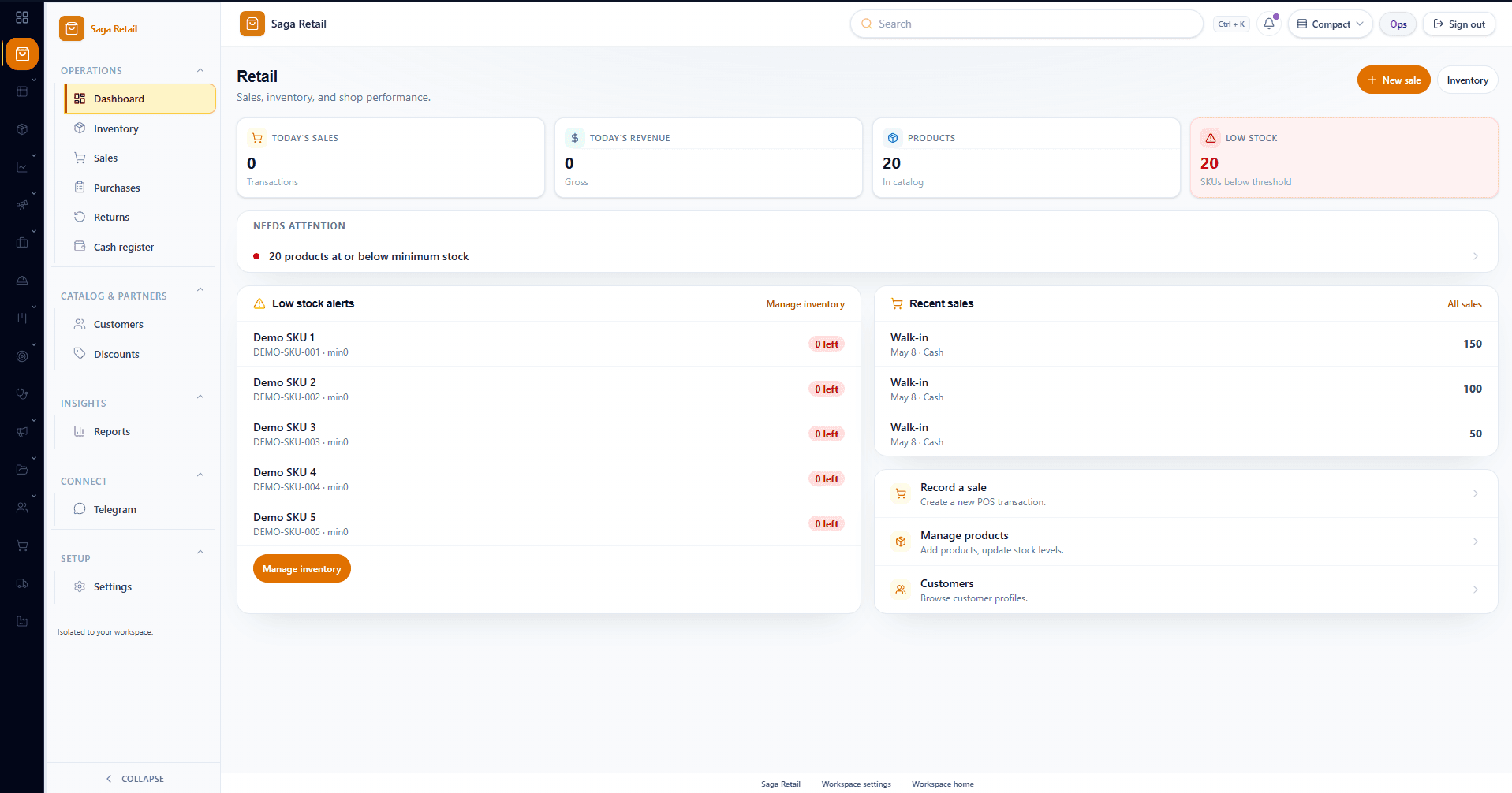Open the Compact density dropdown
The height and width of the screenshot is (793, 1512).
(x=1331, y=24)
